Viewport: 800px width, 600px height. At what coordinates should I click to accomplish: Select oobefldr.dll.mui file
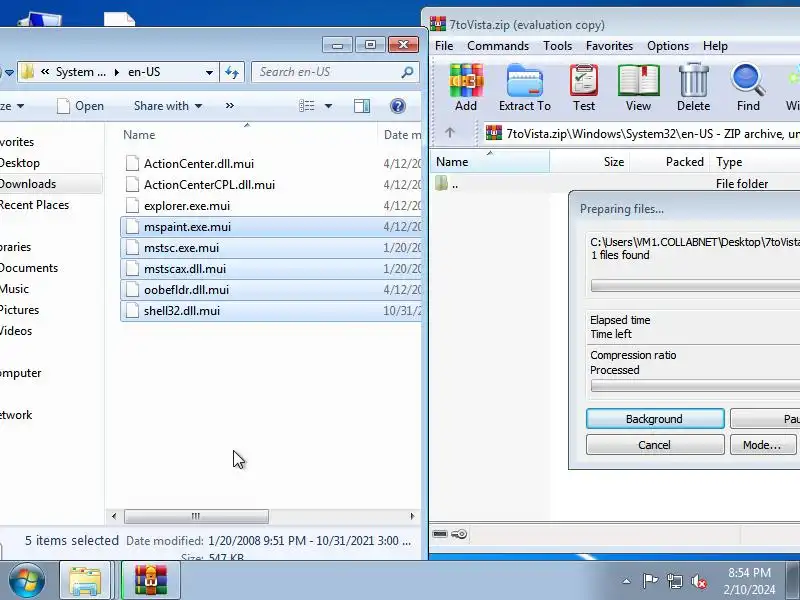(x=271, y=290)
